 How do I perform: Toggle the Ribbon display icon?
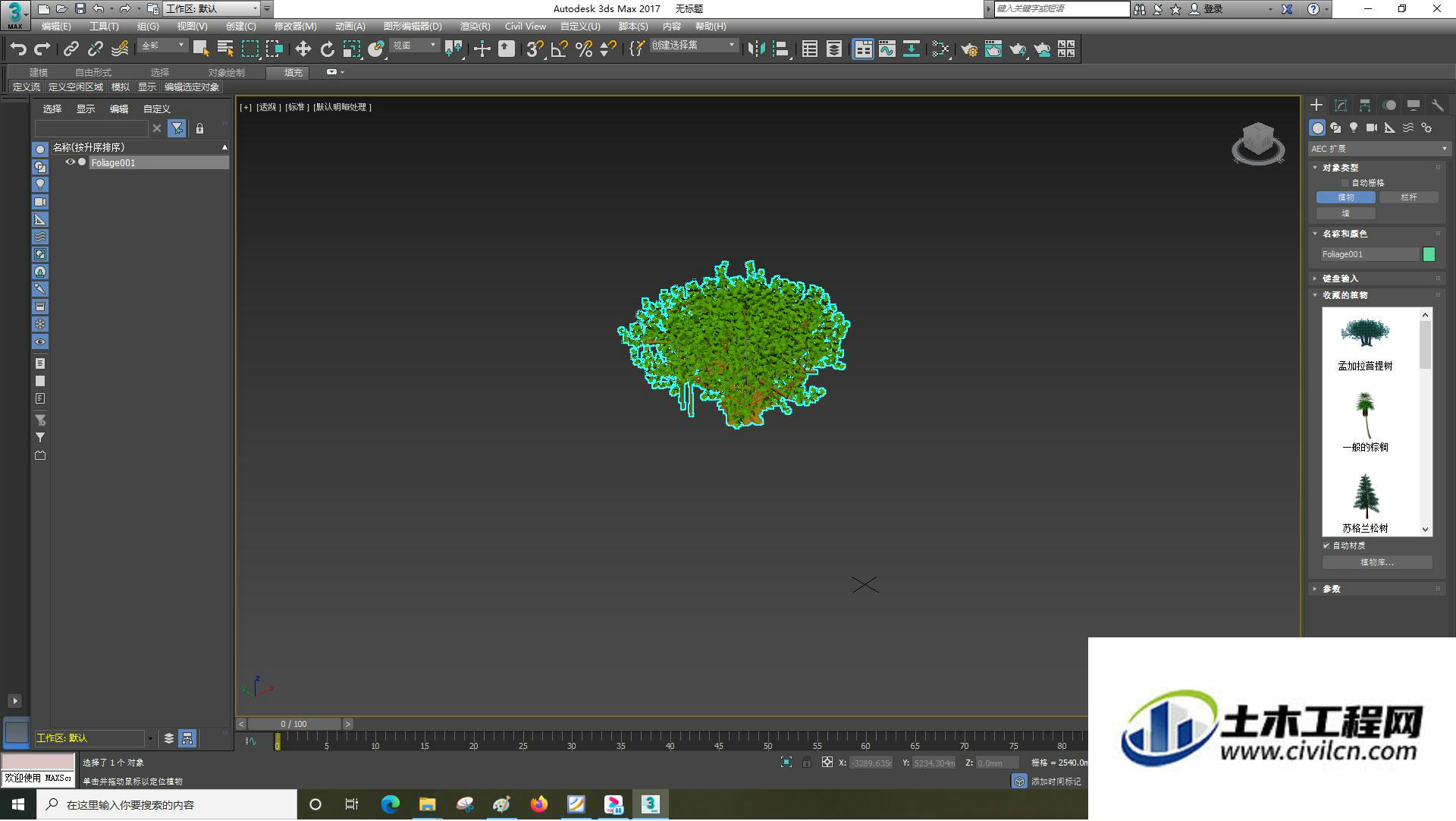pos(863,49)
